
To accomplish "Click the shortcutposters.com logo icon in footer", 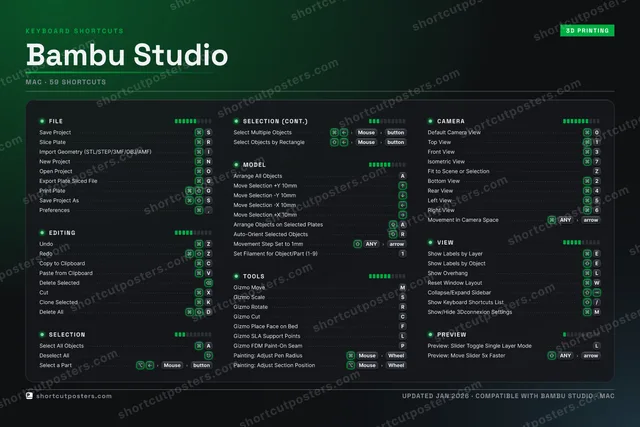I will tap(29, 396).
